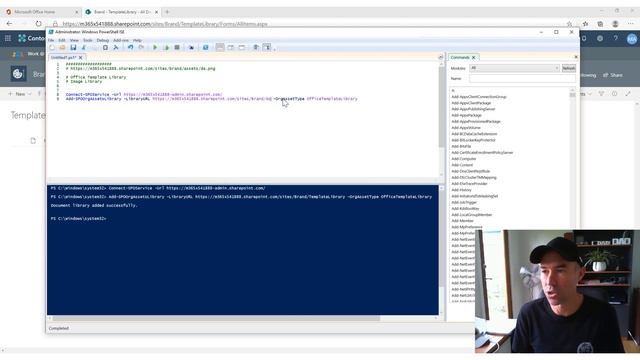Click the script editor vertical scrollbar
The height and width of the screenshot is (360, 640).
pos(441,106)
